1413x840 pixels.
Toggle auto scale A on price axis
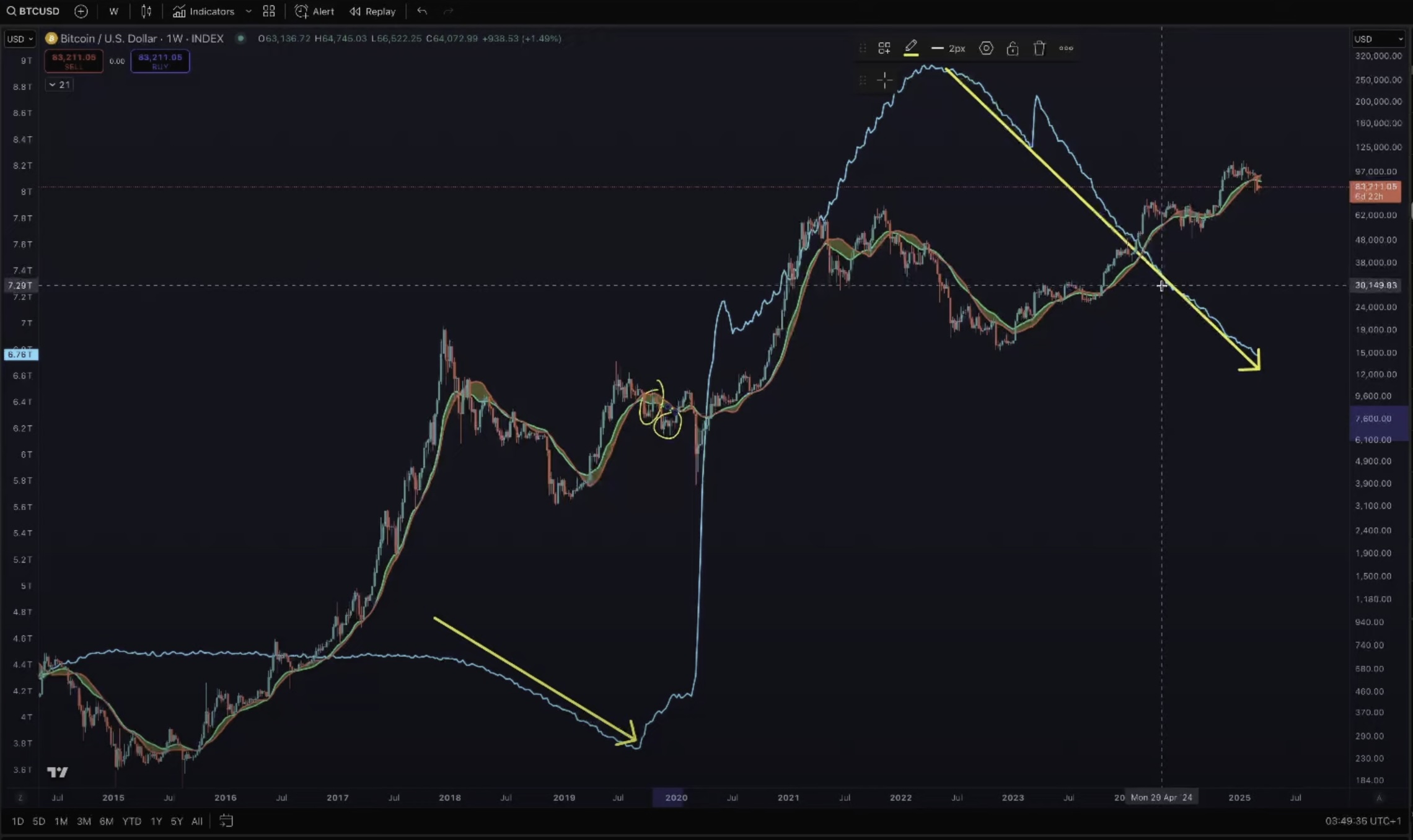click(x=1379, y=798)
